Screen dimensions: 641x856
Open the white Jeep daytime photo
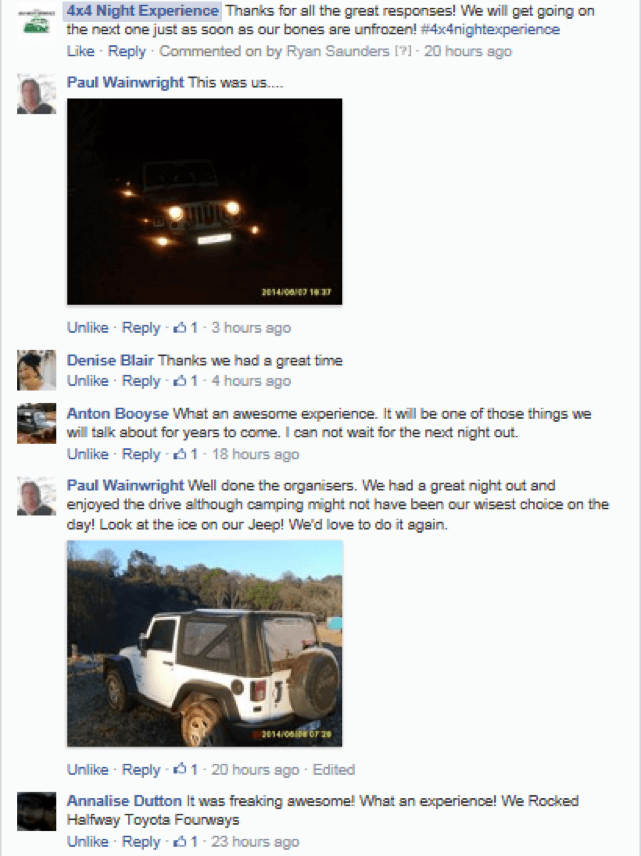point(205,644)
